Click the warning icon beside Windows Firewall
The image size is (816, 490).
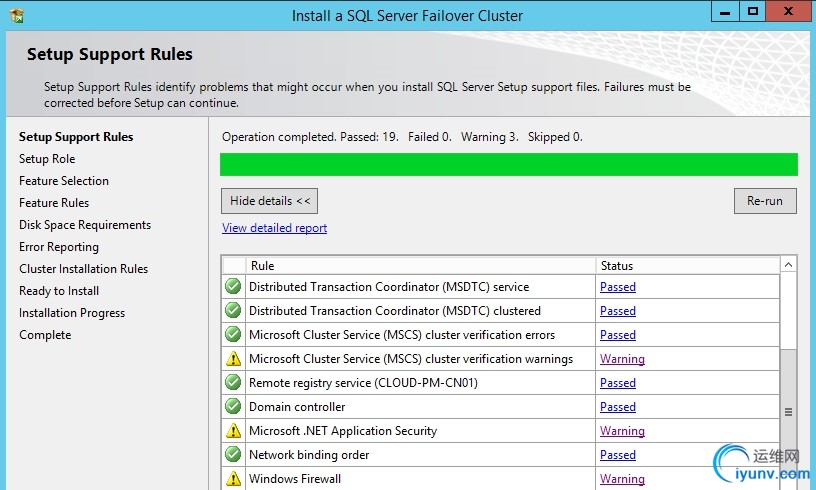pos(233,479)
